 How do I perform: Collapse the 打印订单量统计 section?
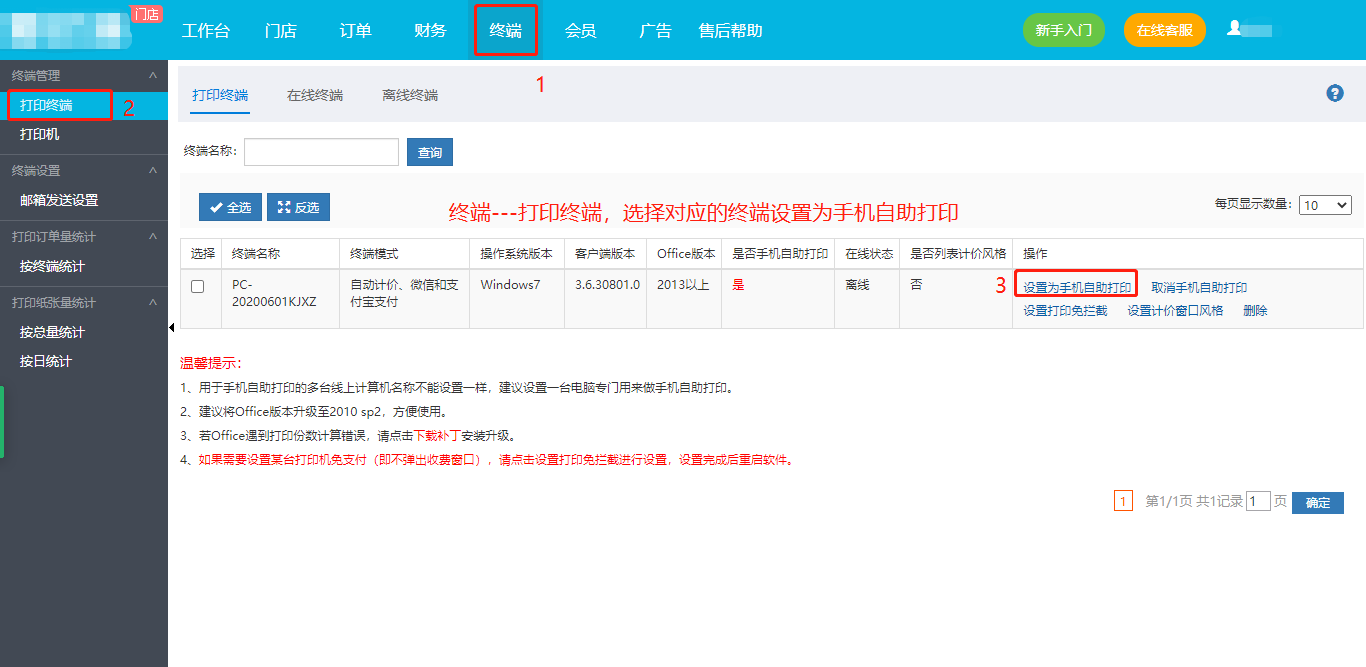pyautogui.click(x=152, y=236)
